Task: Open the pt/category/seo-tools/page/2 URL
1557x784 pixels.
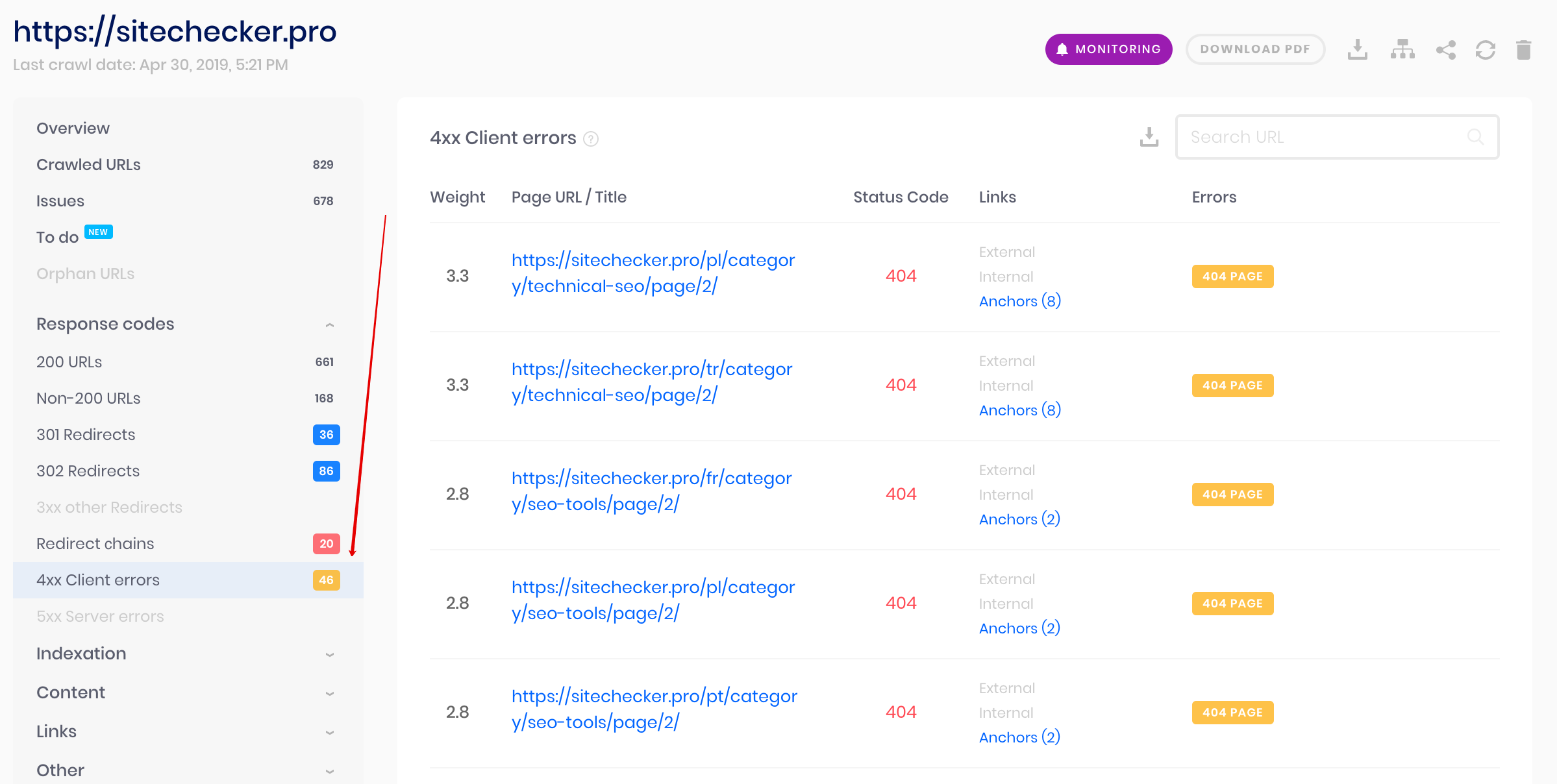Action: click(654, 709)
